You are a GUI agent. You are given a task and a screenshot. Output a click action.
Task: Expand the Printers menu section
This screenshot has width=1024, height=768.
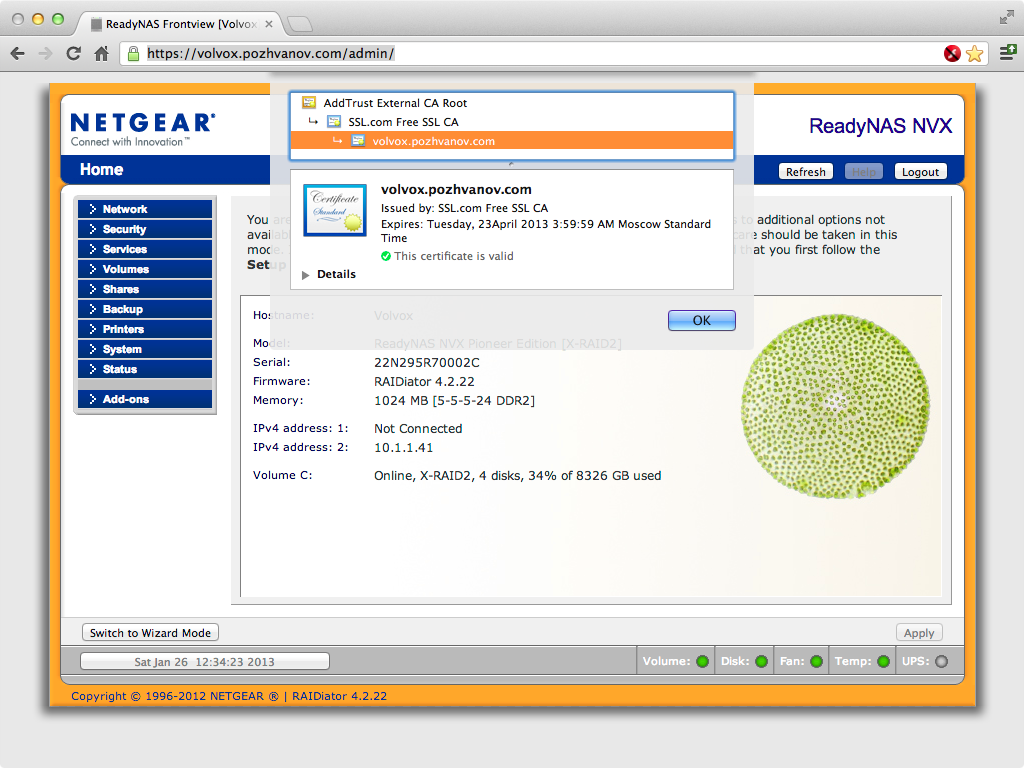coord(145,329)
